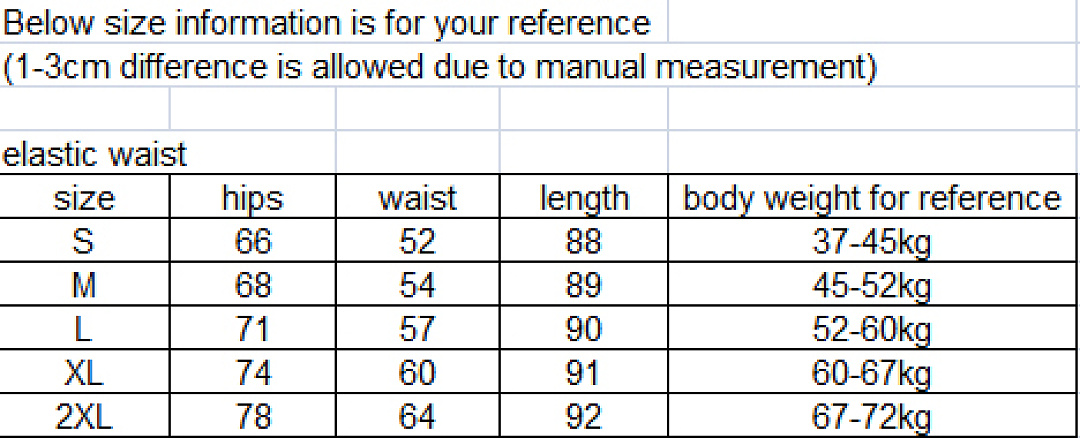Click the waist value 54 cell
This screenshot has height=438, width=1080.
tap(417, 284)
